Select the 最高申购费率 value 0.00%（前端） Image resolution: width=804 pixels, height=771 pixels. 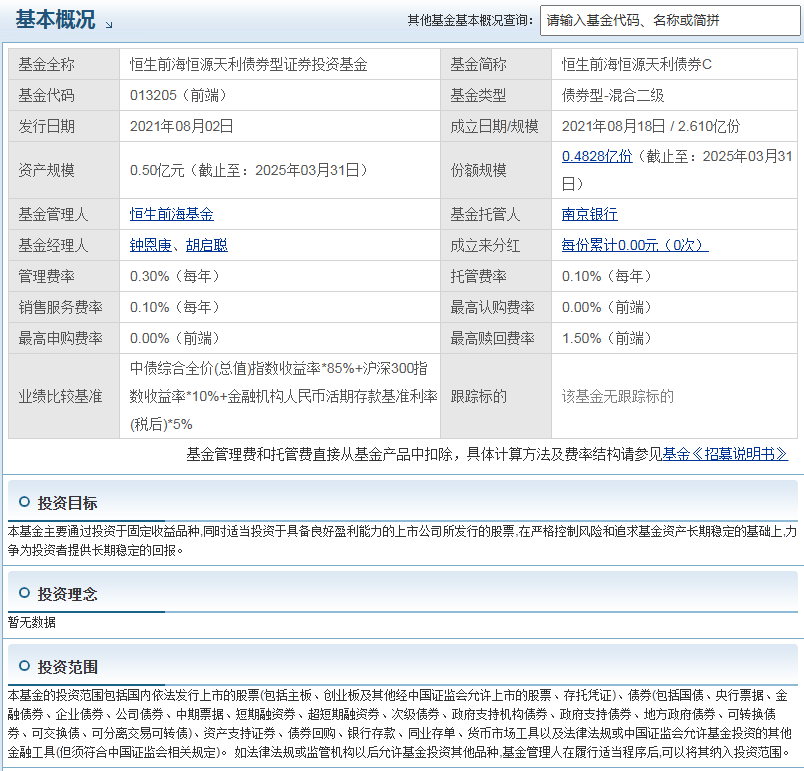[x=175, y=338]
